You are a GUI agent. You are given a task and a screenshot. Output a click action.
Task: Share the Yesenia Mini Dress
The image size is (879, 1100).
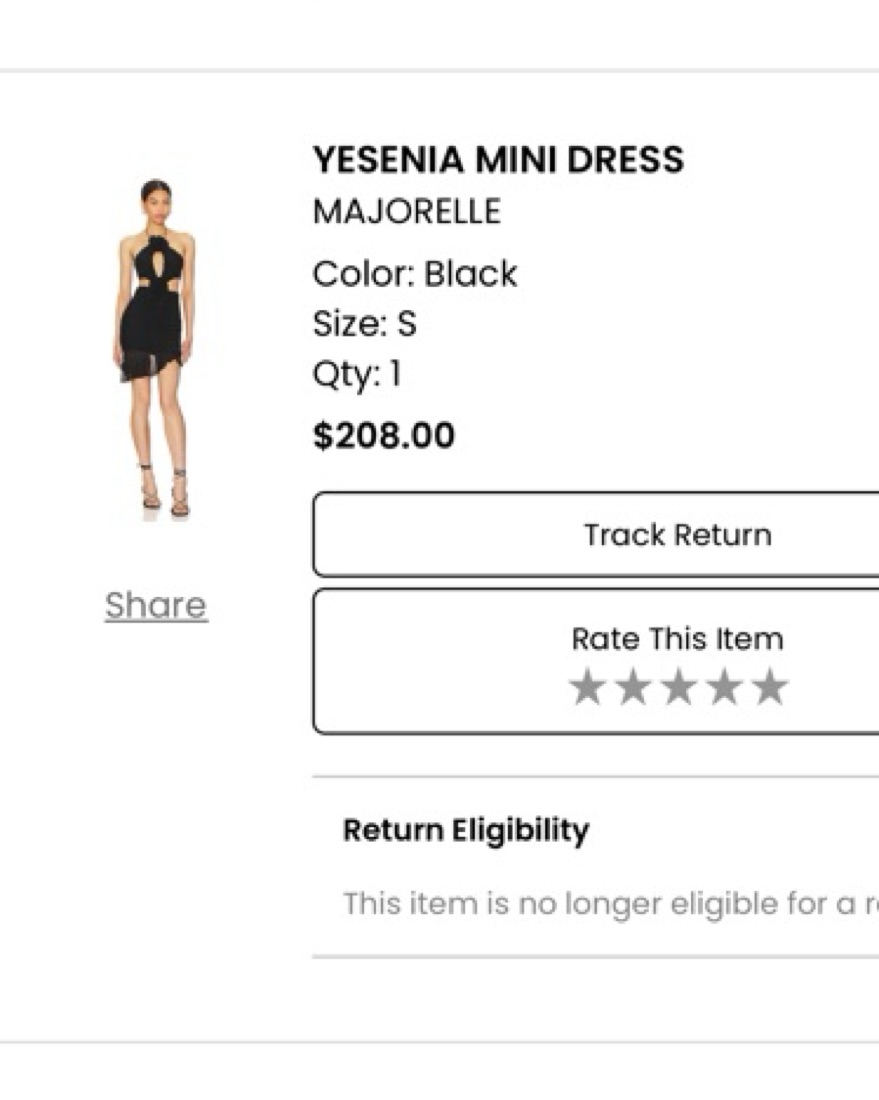pyautogui.click(x=156, y=605)
